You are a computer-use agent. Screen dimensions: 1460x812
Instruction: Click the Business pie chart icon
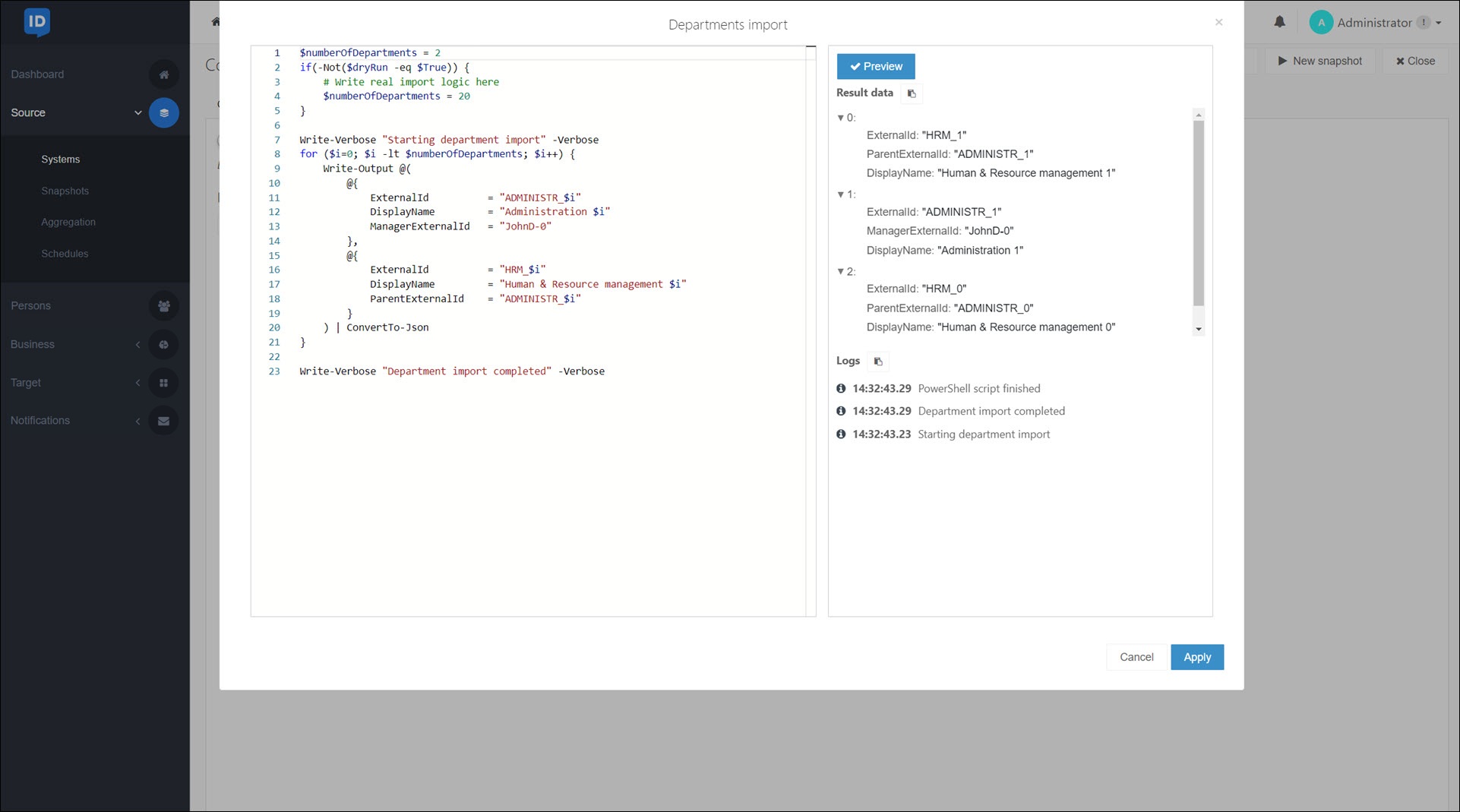163,344
